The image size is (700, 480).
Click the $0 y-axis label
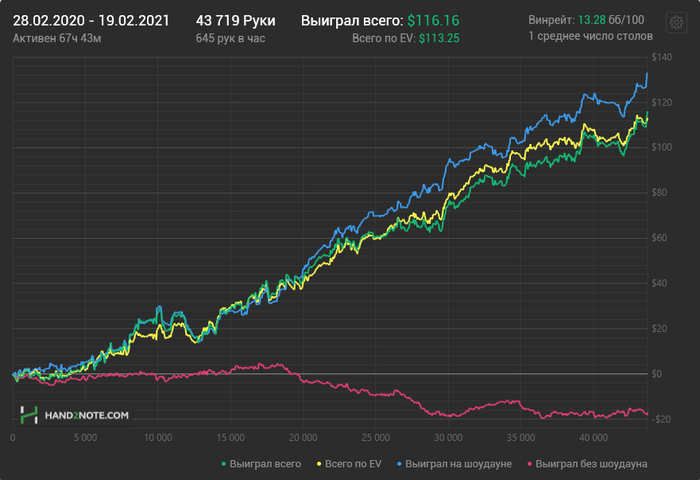click(657, 374)
